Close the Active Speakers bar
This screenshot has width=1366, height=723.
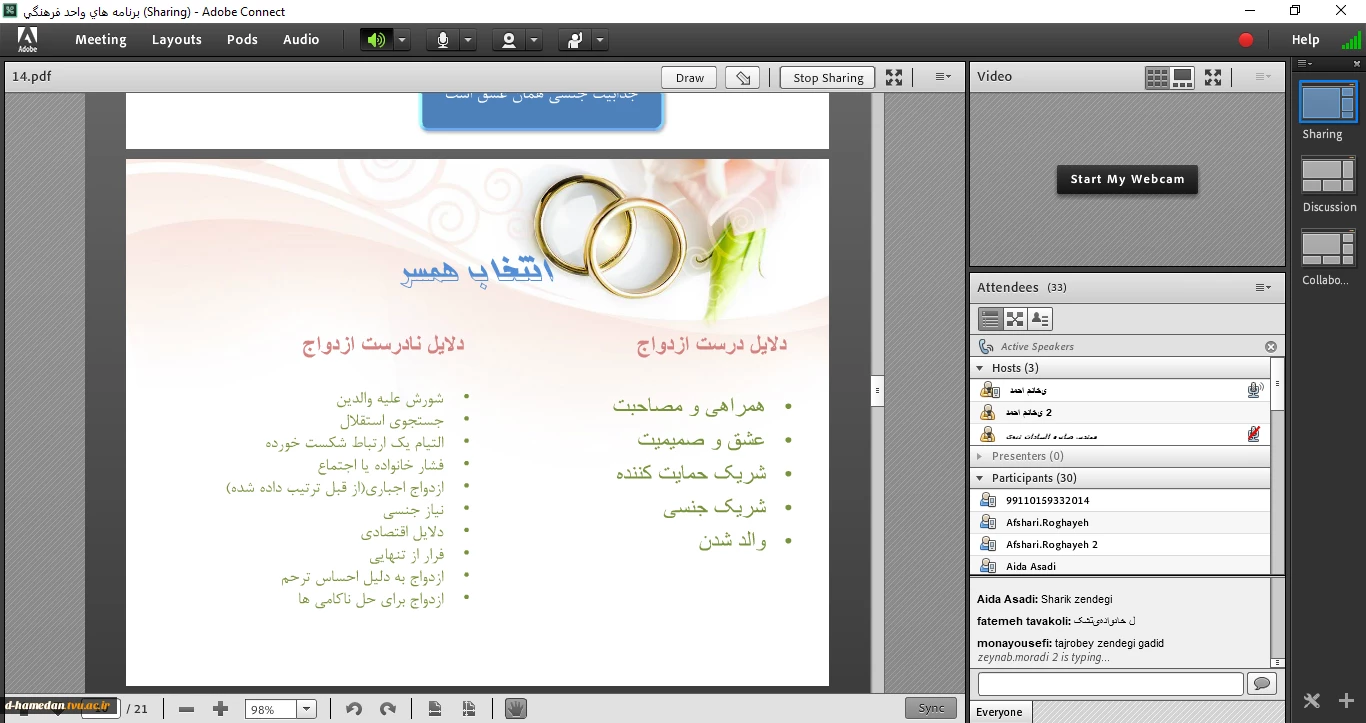[x=1271, y=347]
